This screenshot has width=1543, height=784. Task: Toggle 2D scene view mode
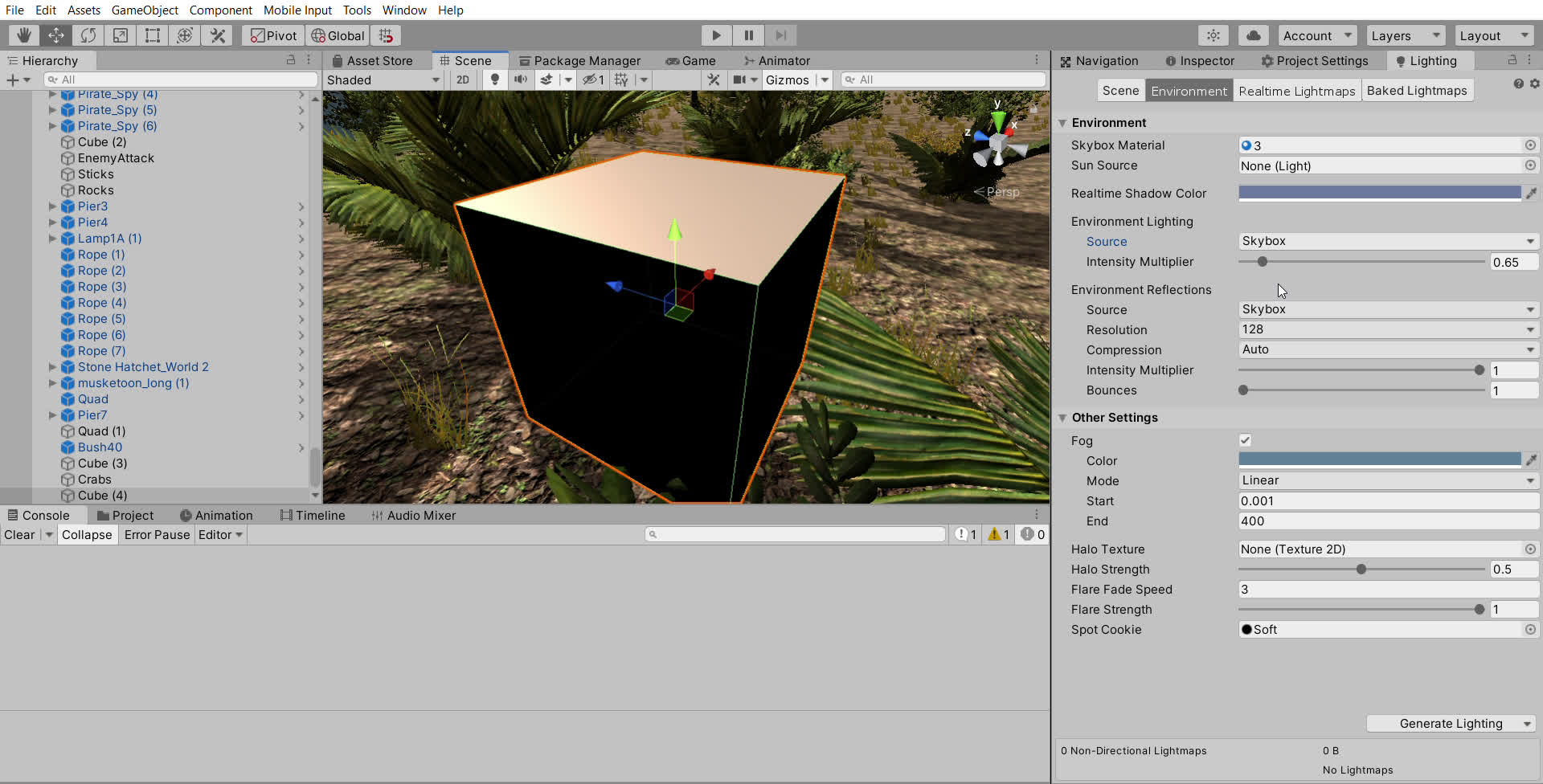pos(463,80)
